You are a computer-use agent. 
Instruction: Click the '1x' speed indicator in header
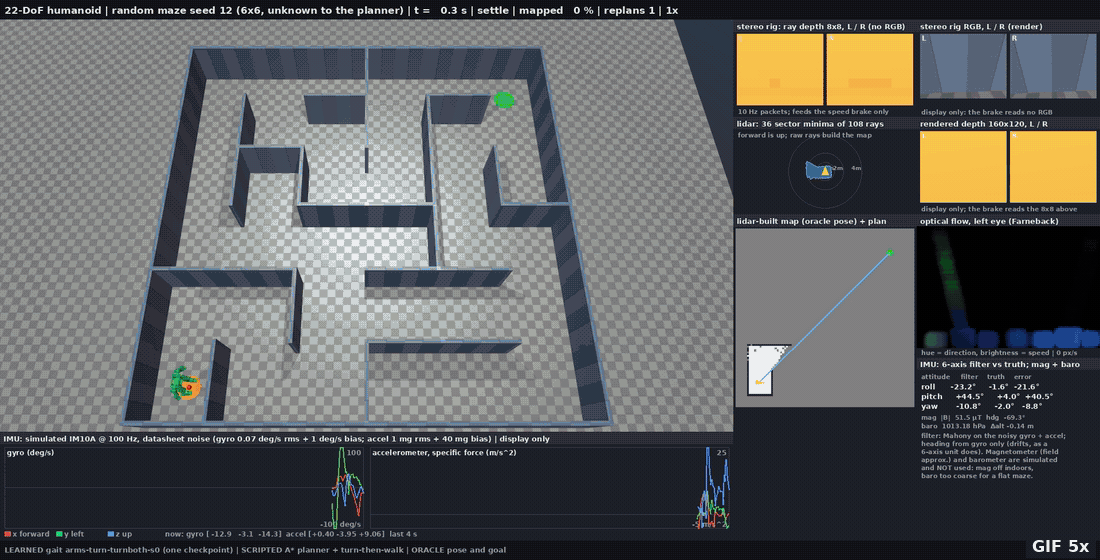[671, 11]
